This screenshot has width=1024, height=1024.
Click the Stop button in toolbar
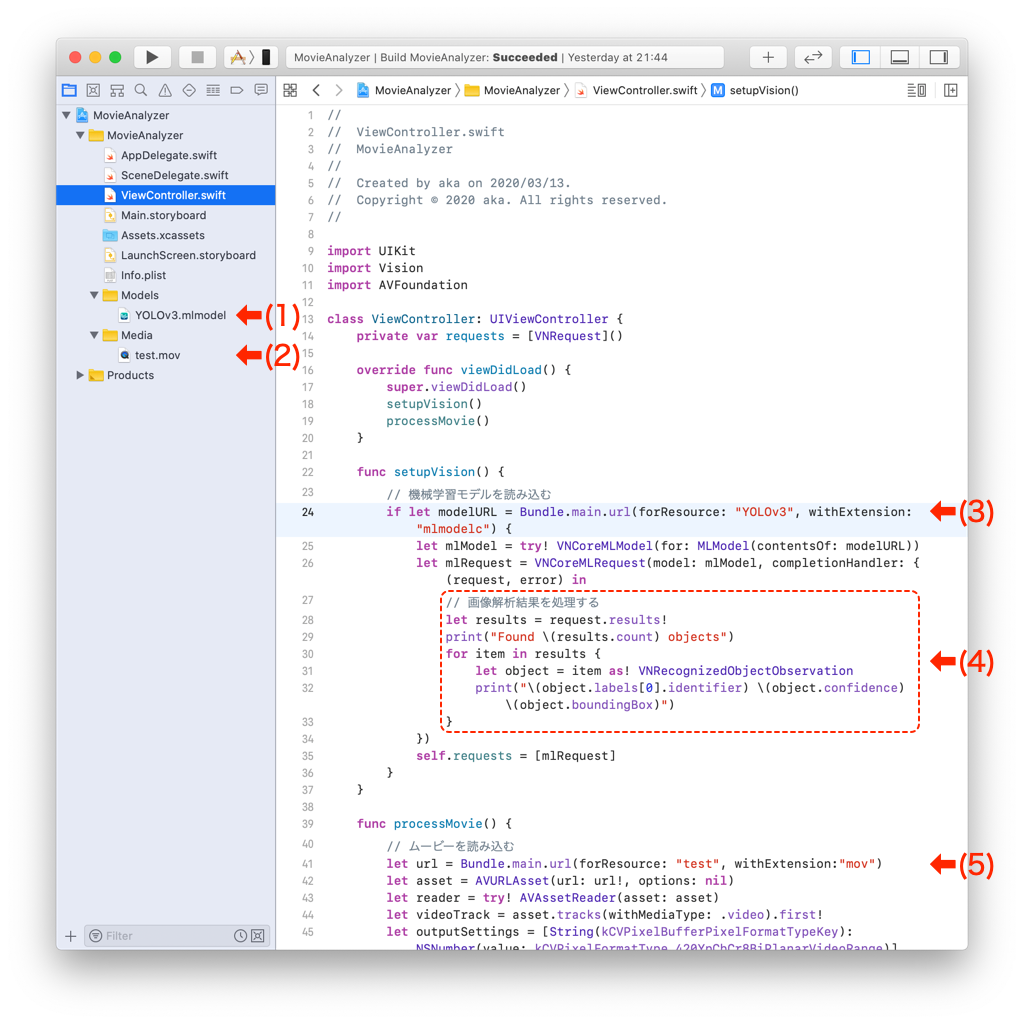197,58
